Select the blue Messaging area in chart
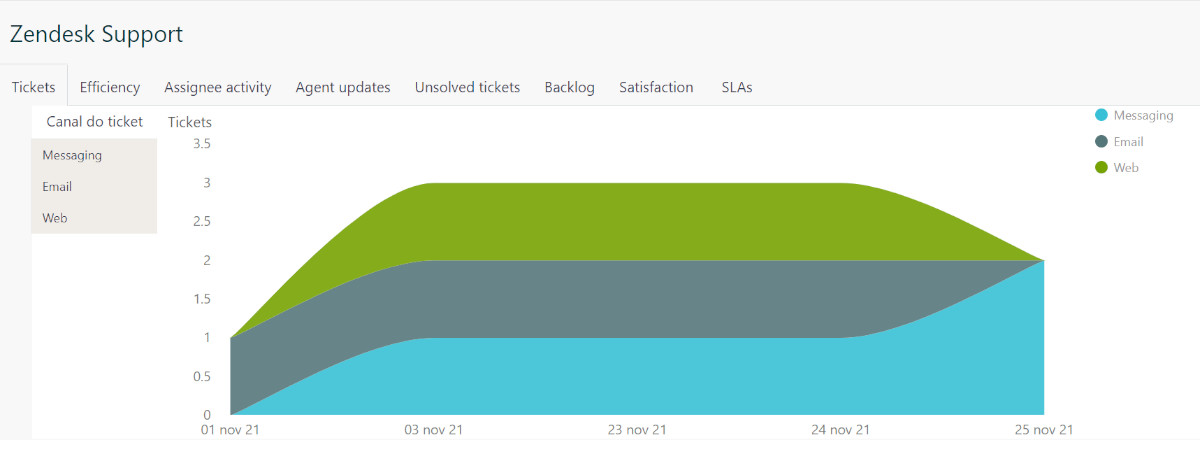This screenshot has width=1200, height=450. click(x=637, y=376)
